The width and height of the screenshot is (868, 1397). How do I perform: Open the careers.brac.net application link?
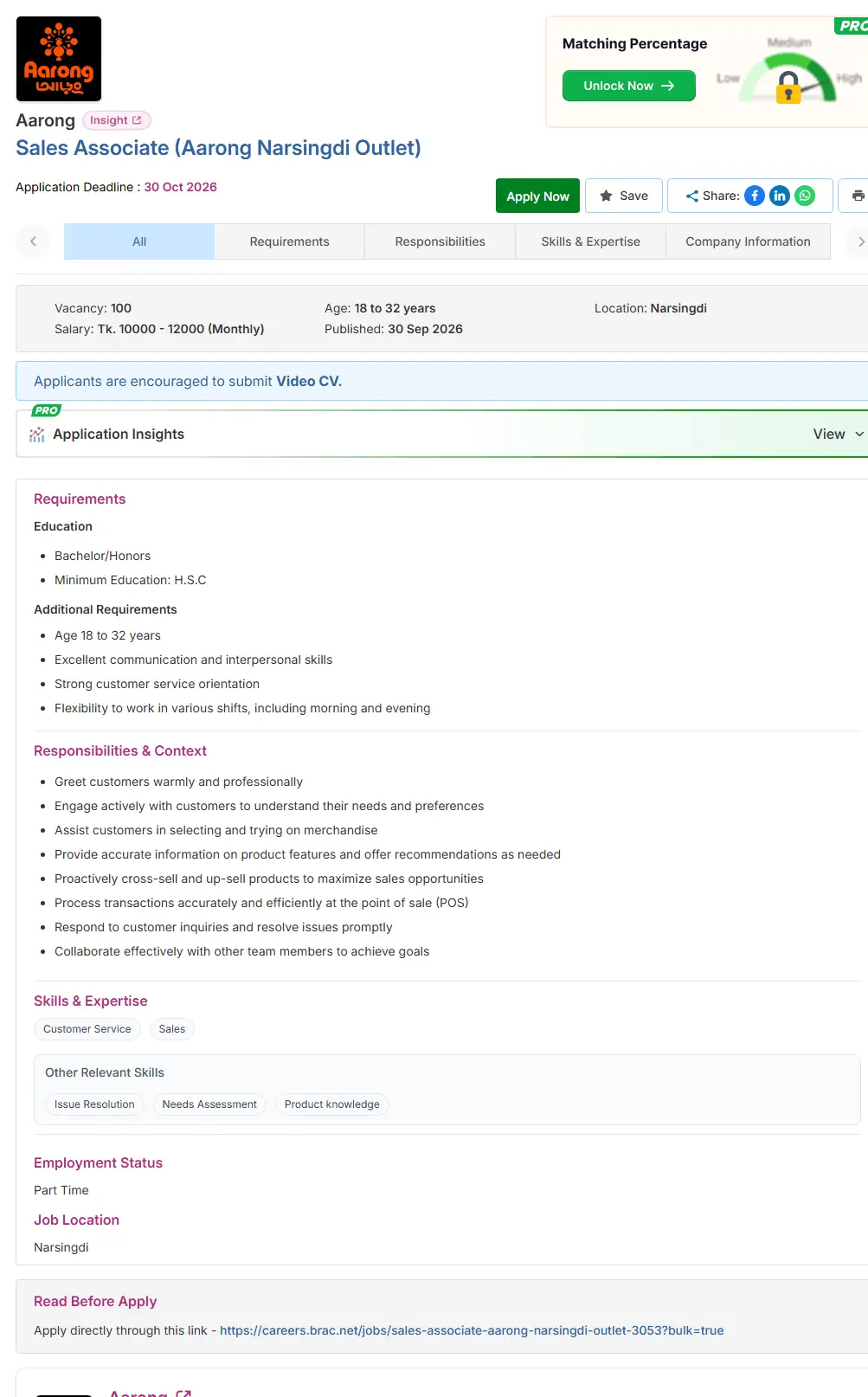(x=472, y=1330)
